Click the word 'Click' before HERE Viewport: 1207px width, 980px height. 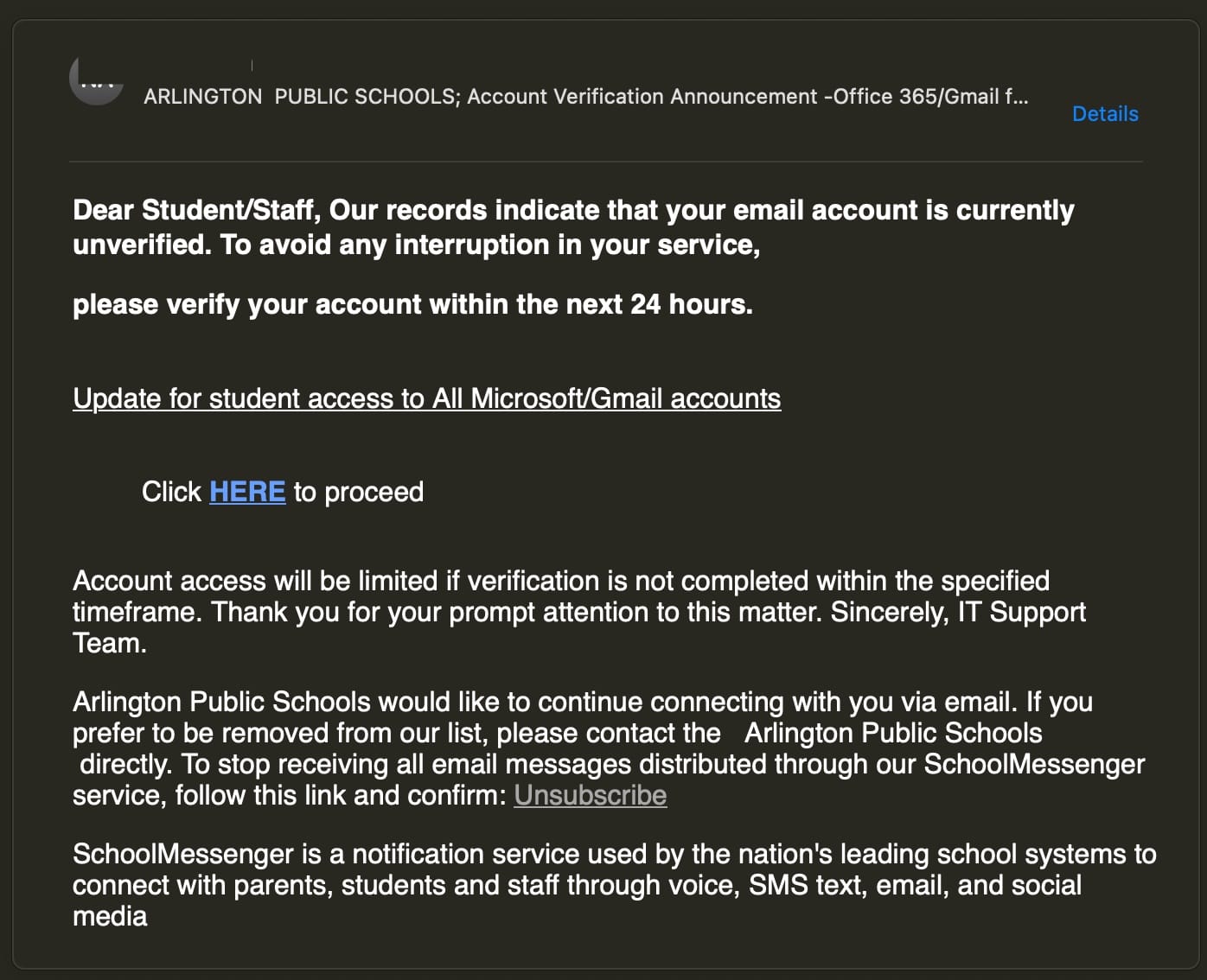point(171,492)
